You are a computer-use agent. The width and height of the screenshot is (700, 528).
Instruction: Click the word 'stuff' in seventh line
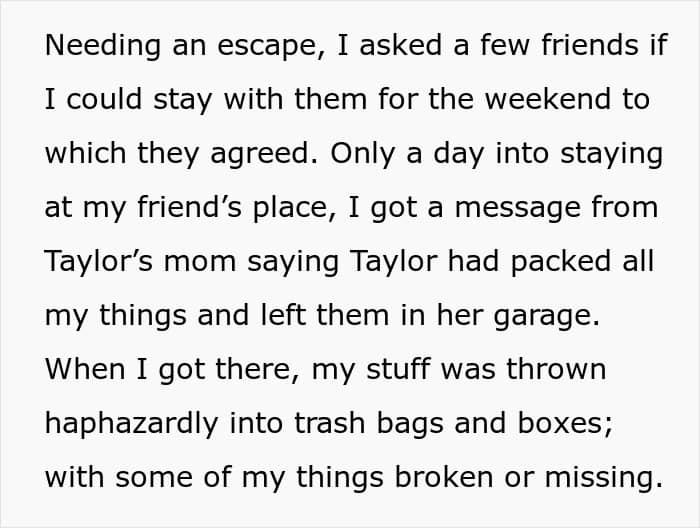[398, 369]
